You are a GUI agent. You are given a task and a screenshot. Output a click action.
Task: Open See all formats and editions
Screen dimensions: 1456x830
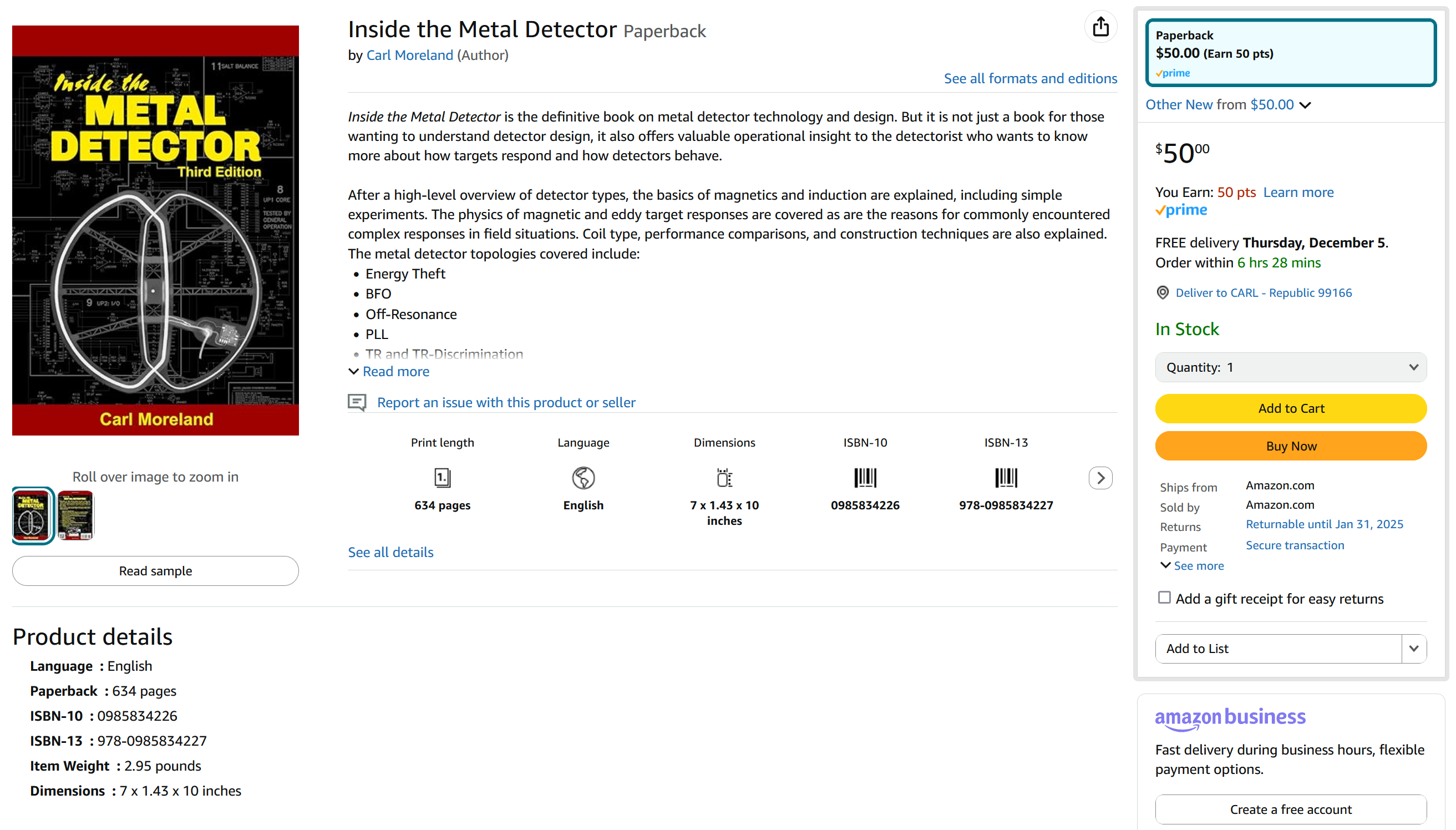pyautogui.click(x=1030, y=79)
